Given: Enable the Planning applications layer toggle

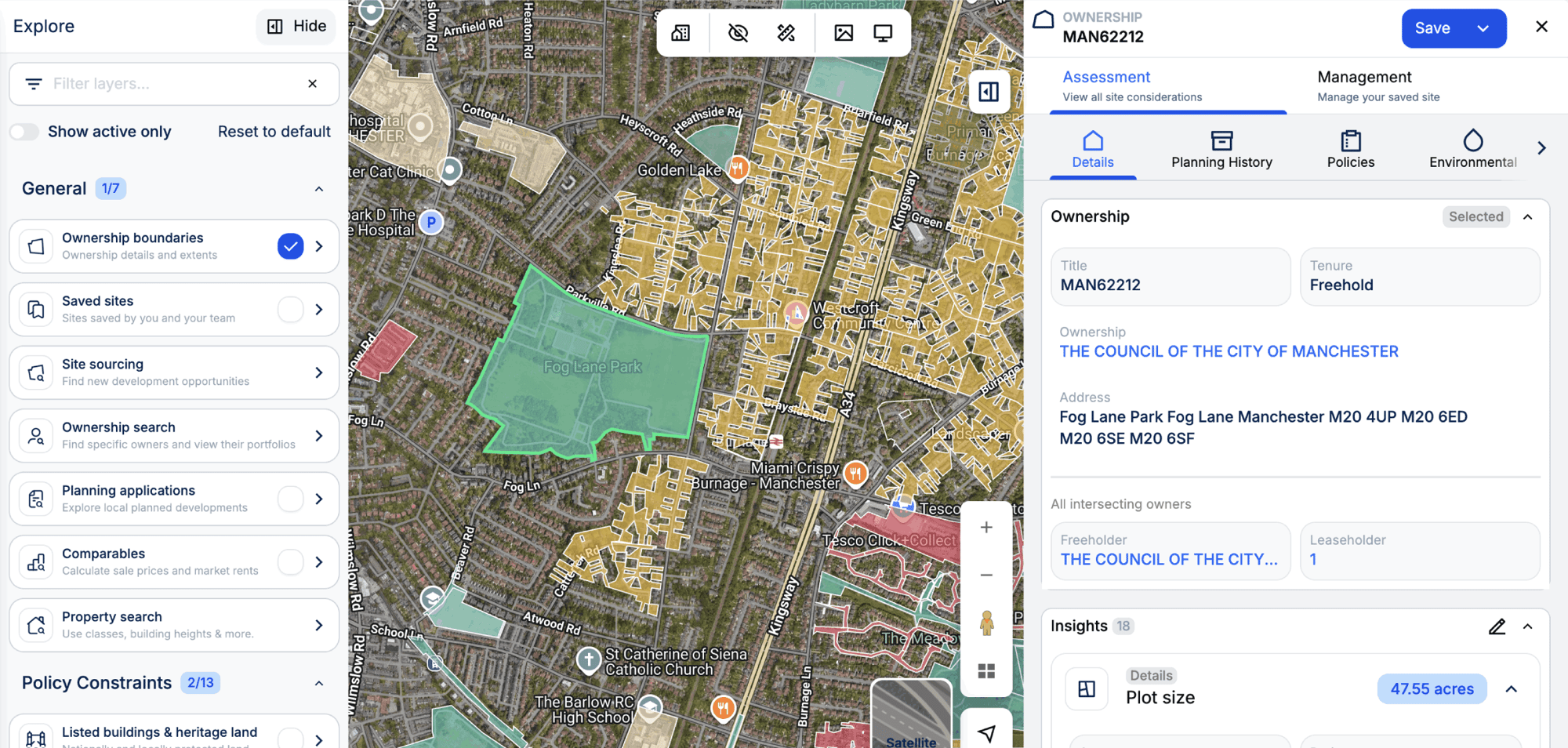Looking at the screenshot, I should click(x=290, y=499).
